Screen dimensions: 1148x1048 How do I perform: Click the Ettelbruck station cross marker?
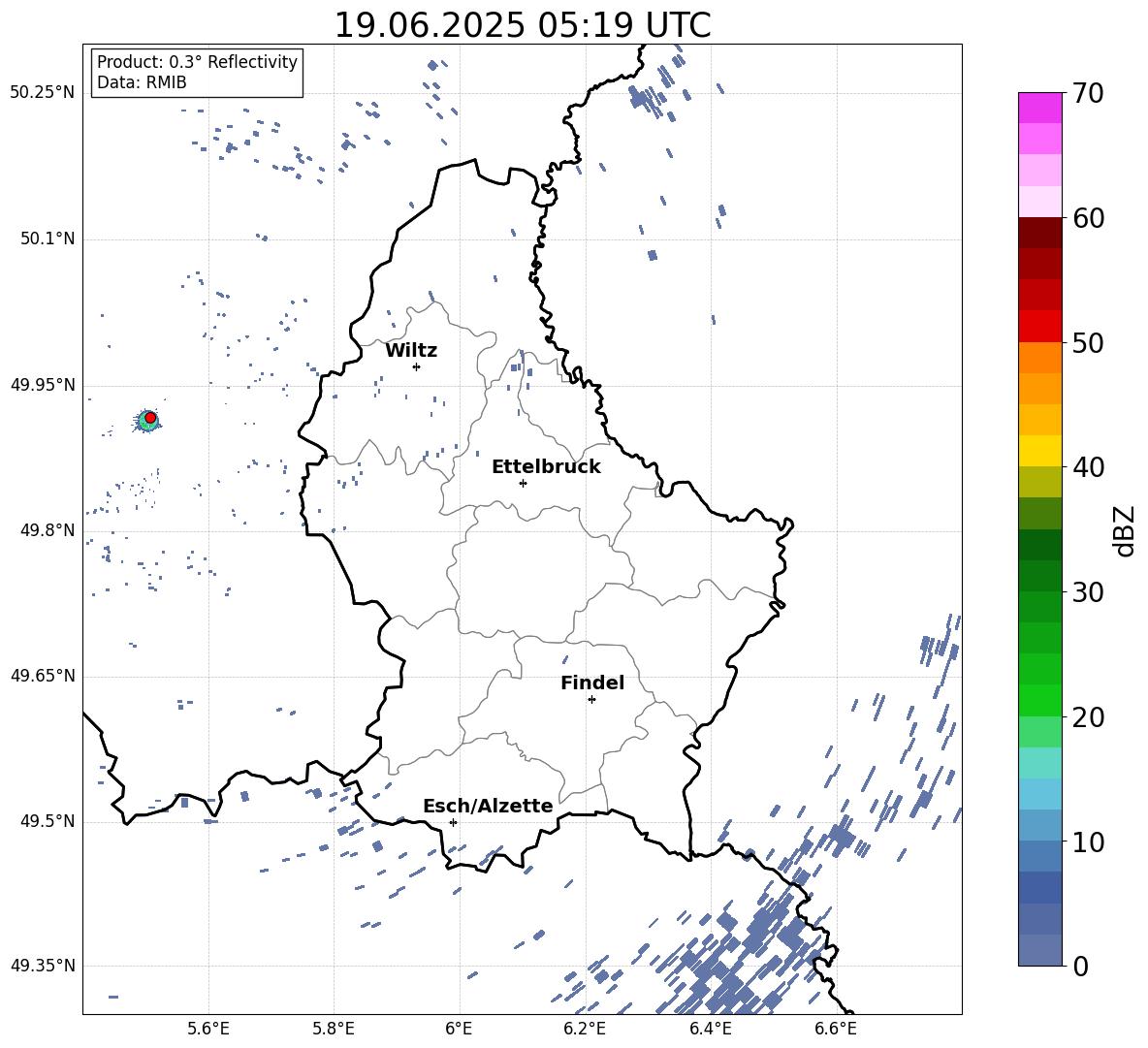[x=523, y=483]
